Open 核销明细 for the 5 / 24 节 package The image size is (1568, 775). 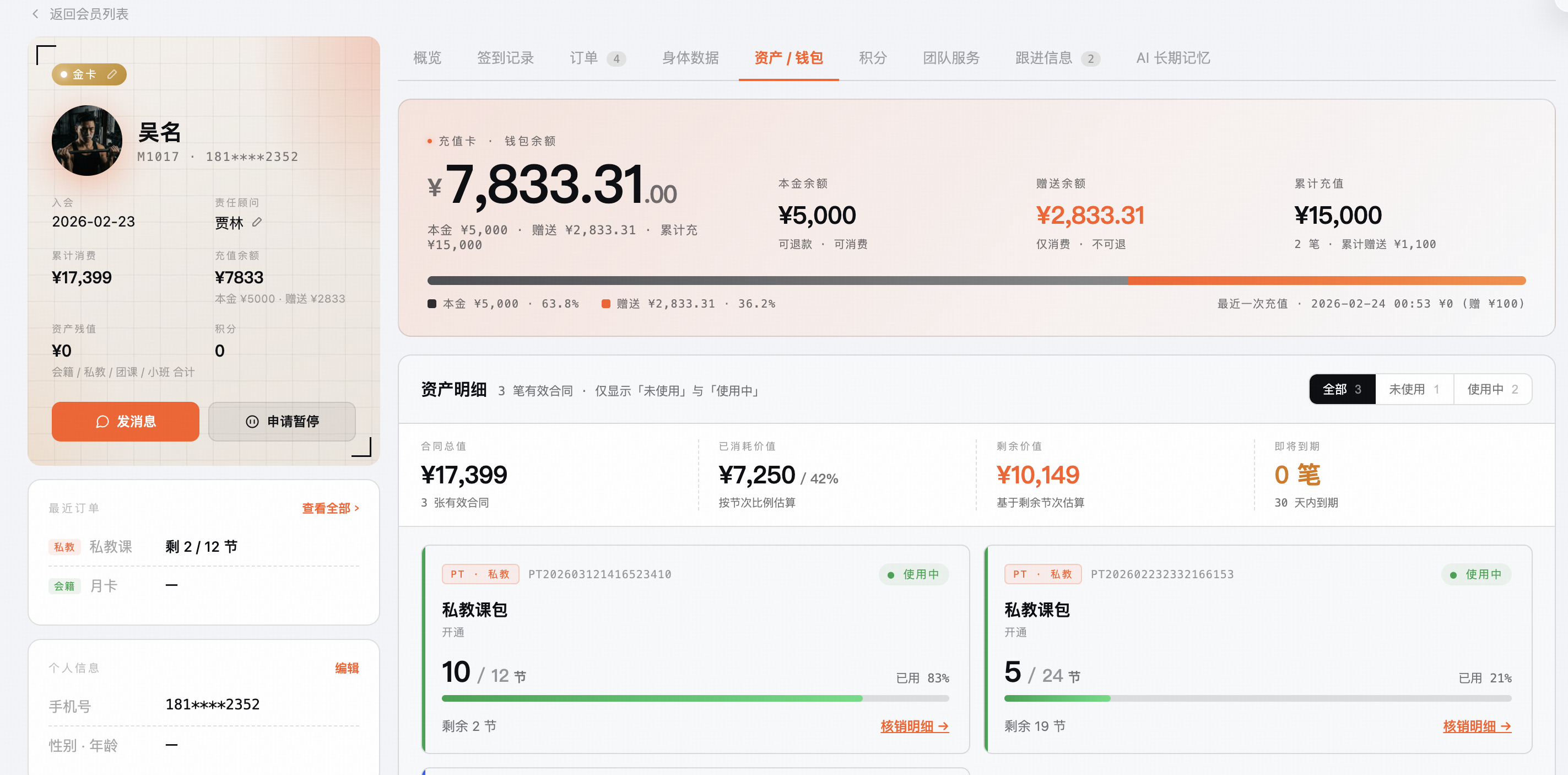pos(1477,726)
